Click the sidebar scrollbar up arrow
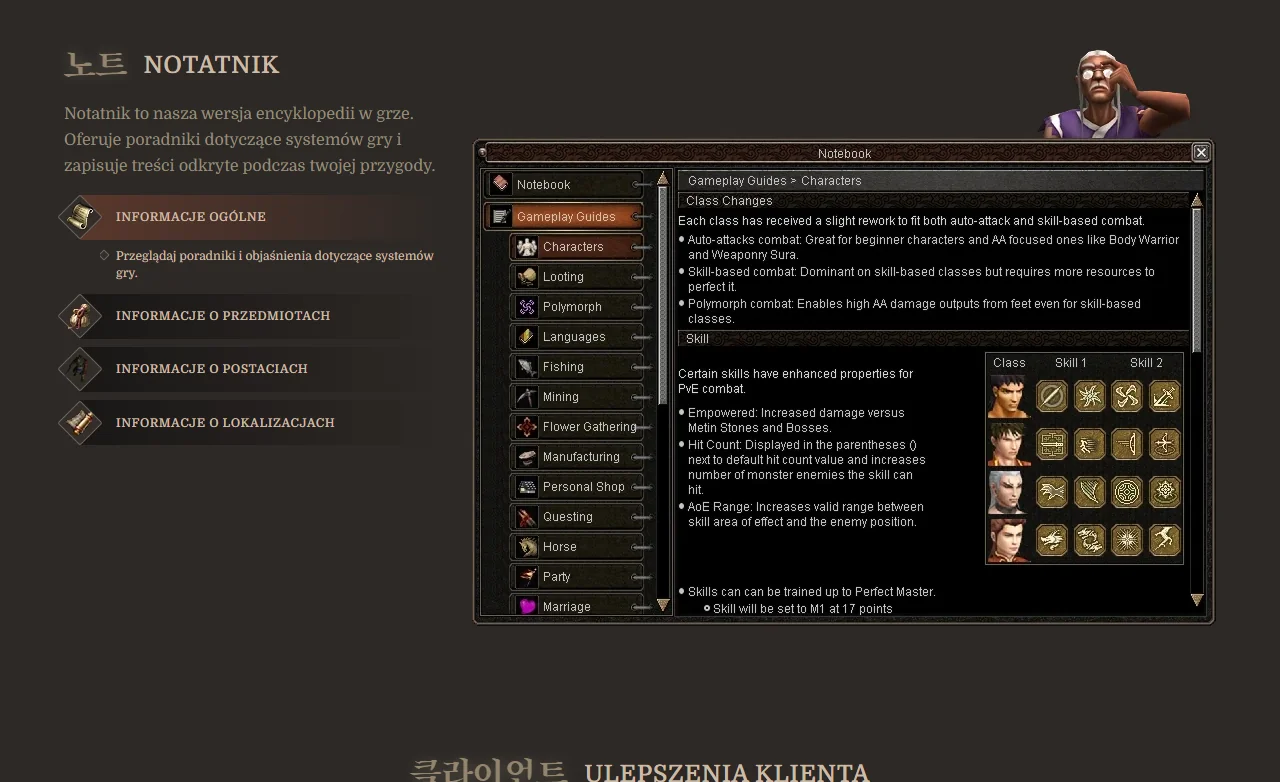The width and height of the screenshot is (1280, 782). (662, 178)
